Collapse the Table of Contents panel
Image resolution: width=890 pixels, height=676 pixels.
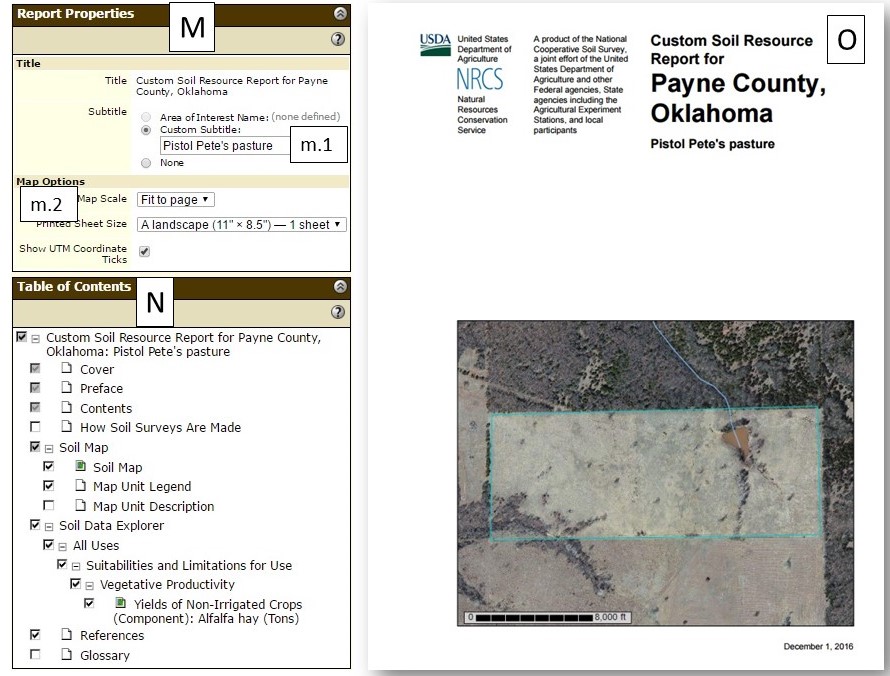click(340, 287)
